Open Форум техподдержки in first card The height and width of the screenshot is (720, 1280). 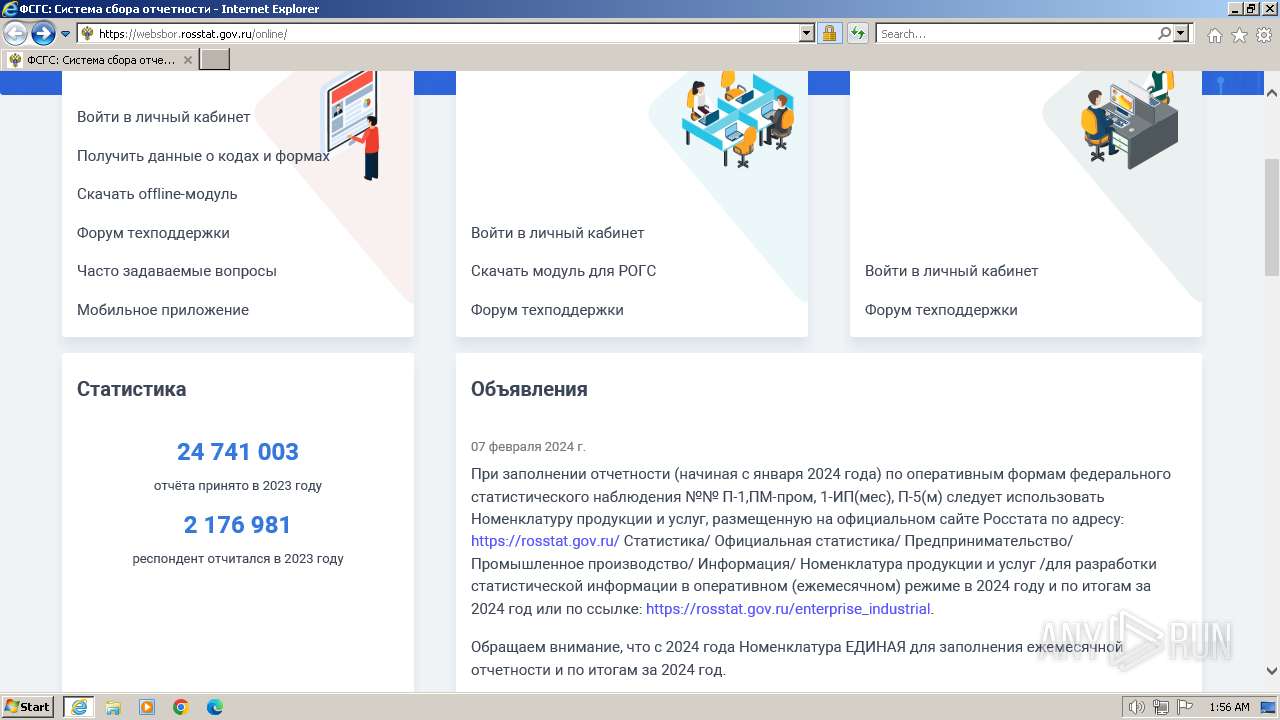153,233
